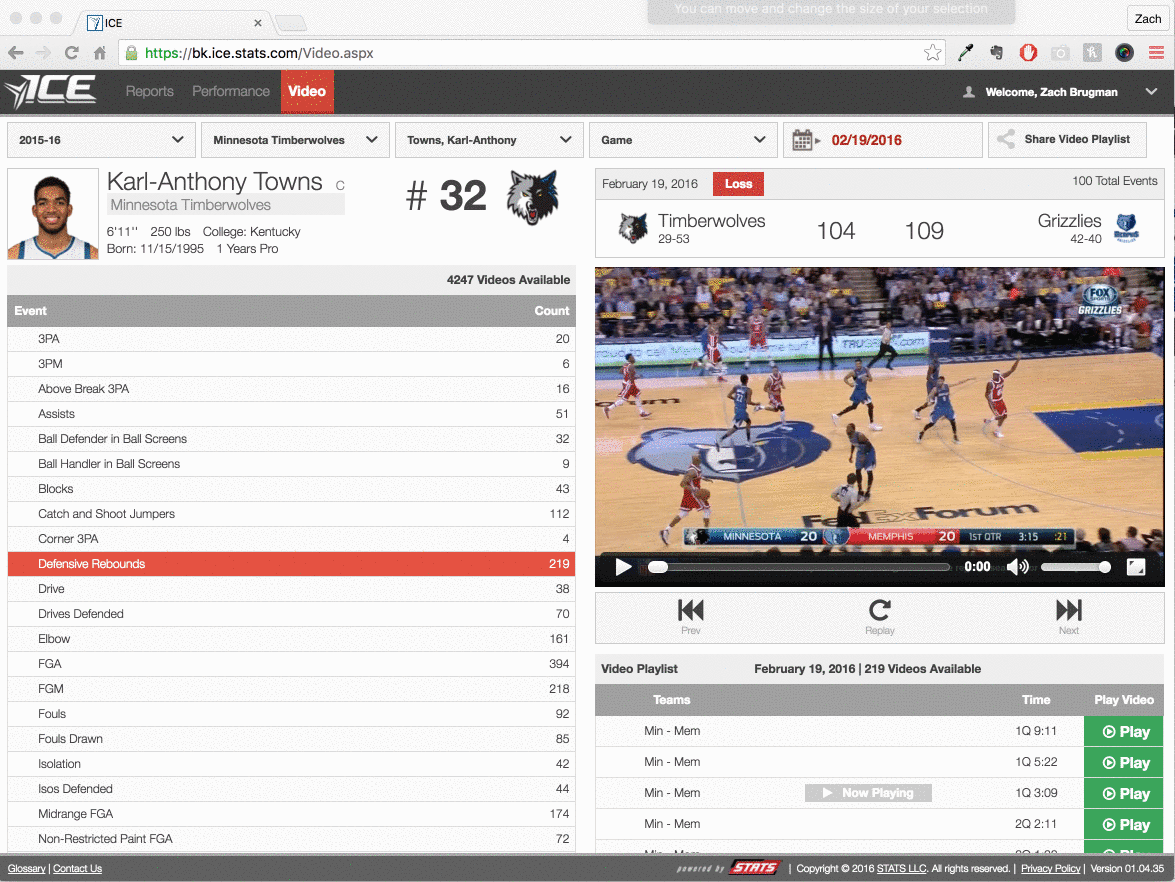Screen dimensions: 1175x882
Task: Open the Towns, Karl-Anthony player dropdown
Action: click(x=488, y=140)
